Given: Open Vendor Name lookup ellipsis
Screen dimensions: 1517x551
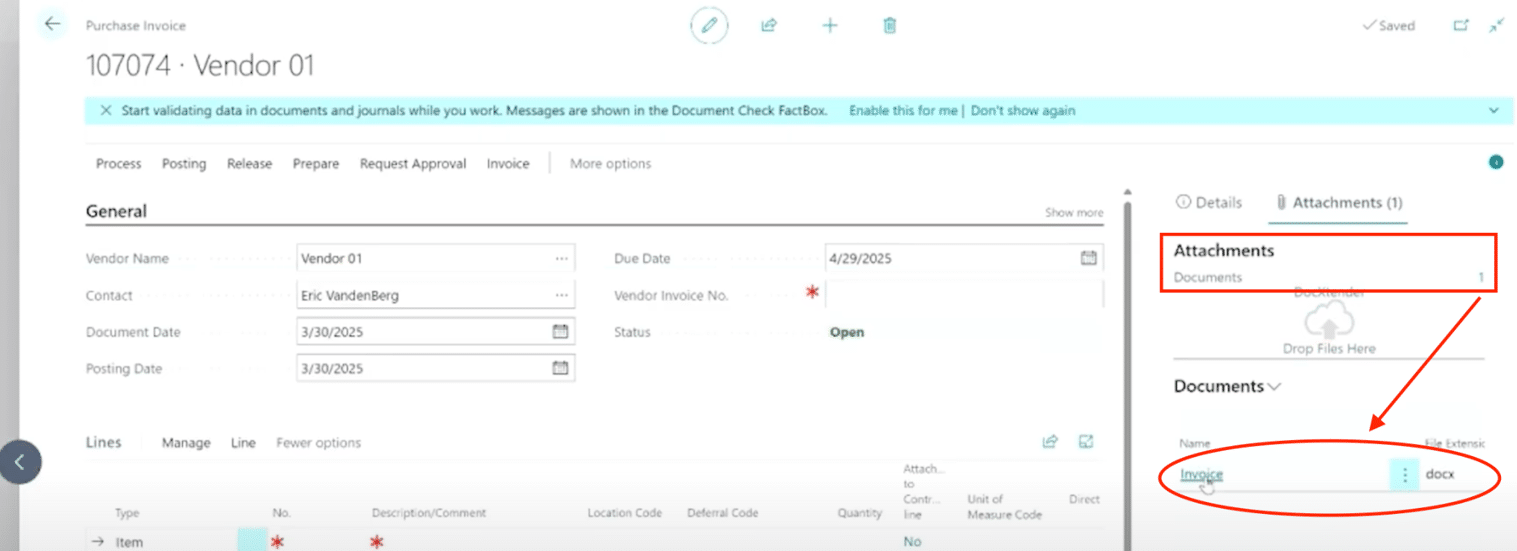Looking at the screenshot, I should tap(562, 258).
